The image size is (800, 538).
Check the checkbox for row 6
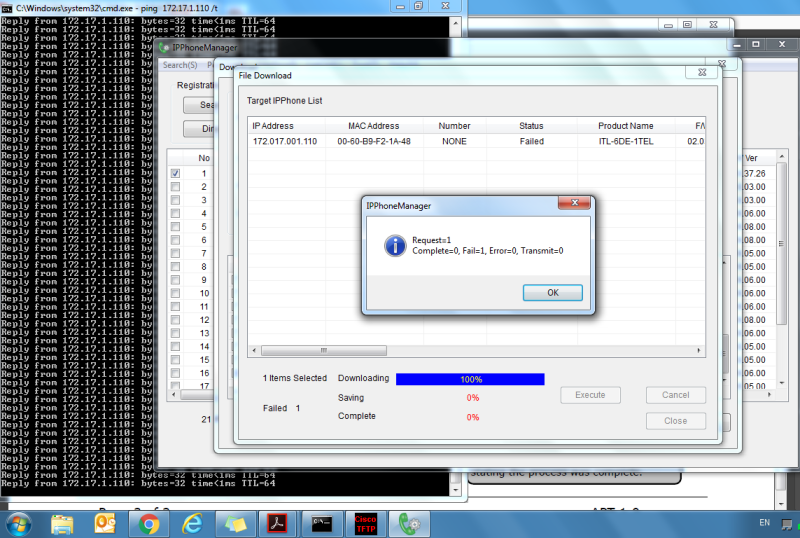pyautogui.click(x=175, y=240)
